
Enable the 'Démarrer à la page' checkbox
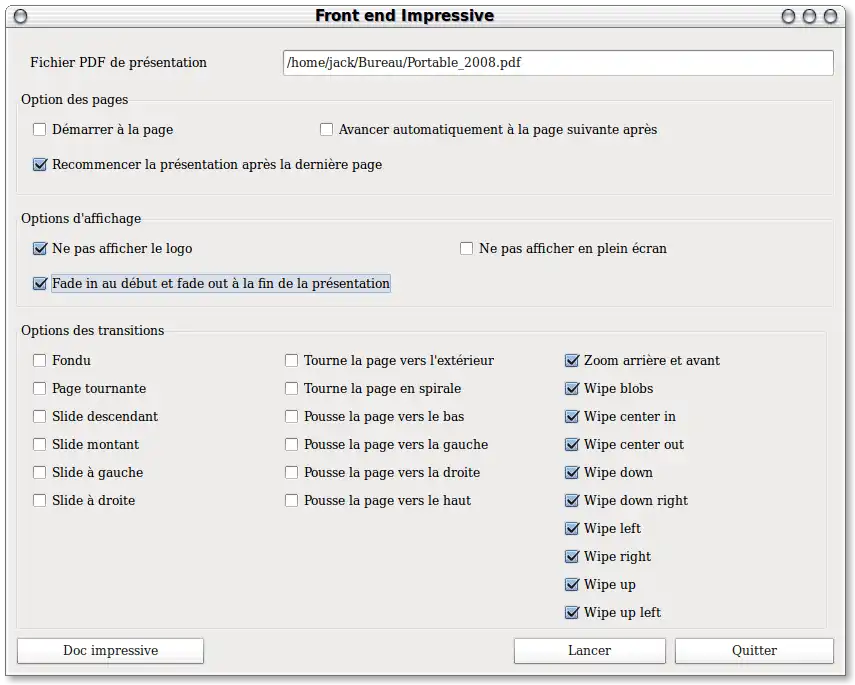click(x=39, y=129)
